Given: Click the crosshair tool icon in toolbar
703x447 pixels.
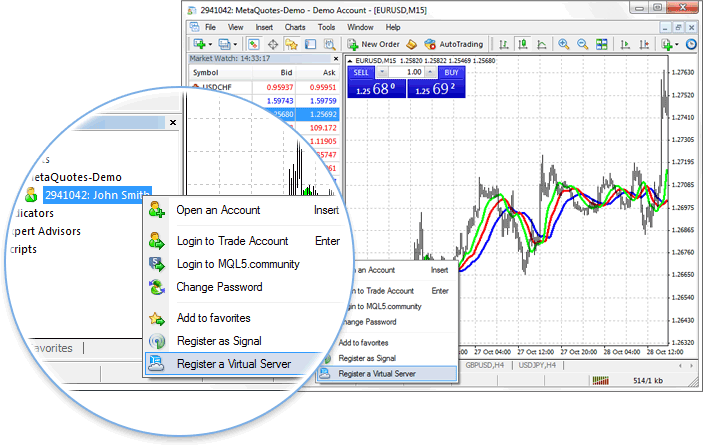Looking at the screenshot, I should (x=272, y=44).
